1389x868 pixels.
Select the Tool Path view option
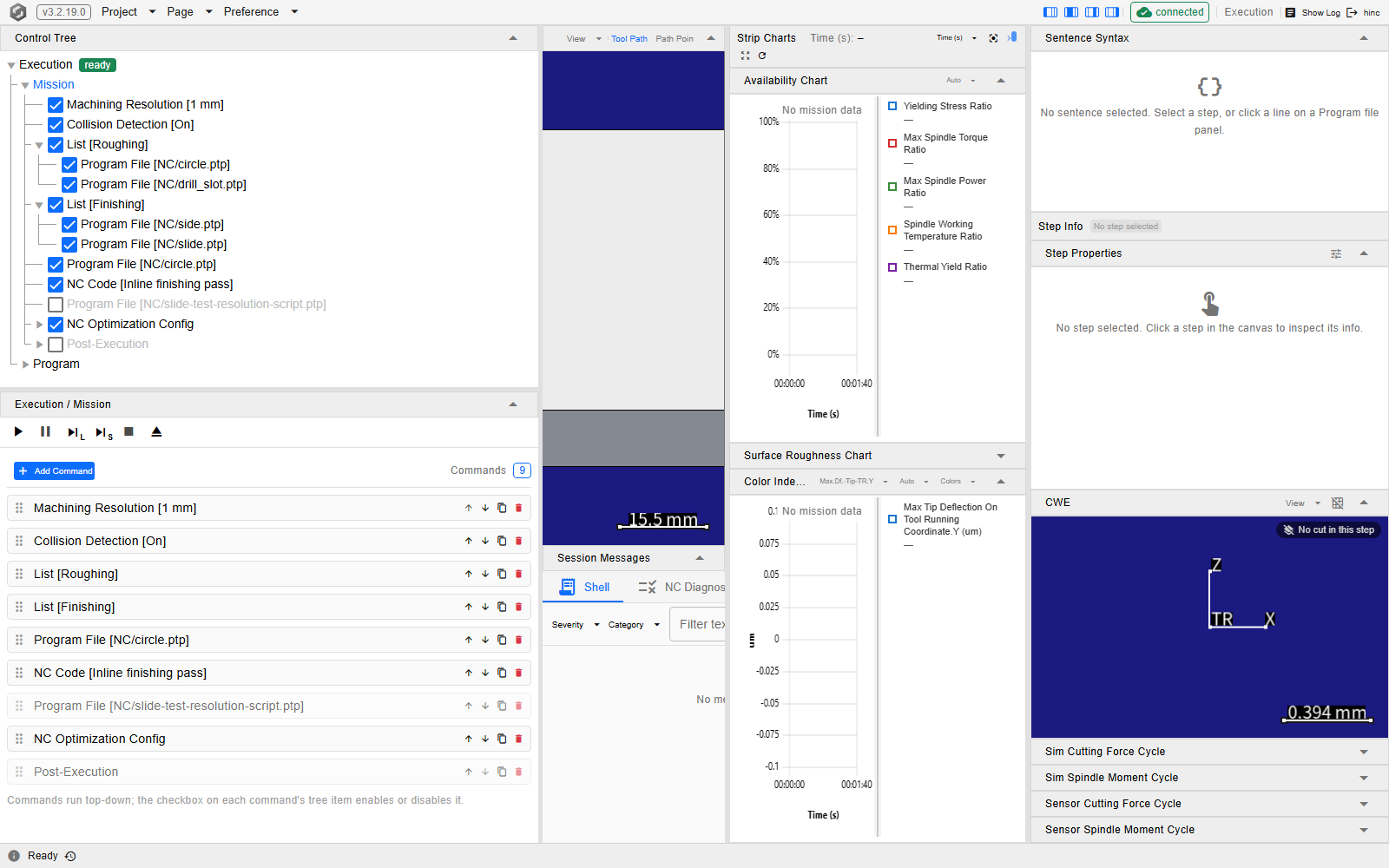click(629, 39)
